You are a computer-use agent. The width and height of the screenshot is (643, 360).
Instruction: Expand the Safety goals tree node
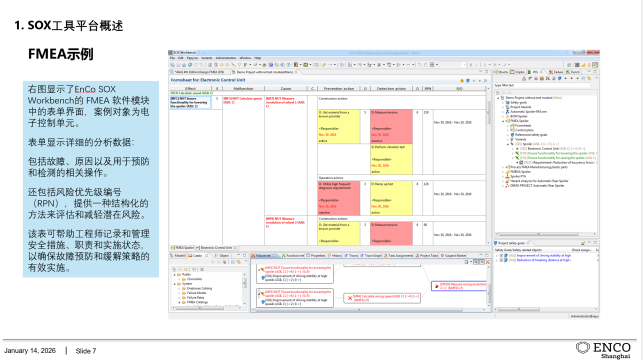coord(503,103)
